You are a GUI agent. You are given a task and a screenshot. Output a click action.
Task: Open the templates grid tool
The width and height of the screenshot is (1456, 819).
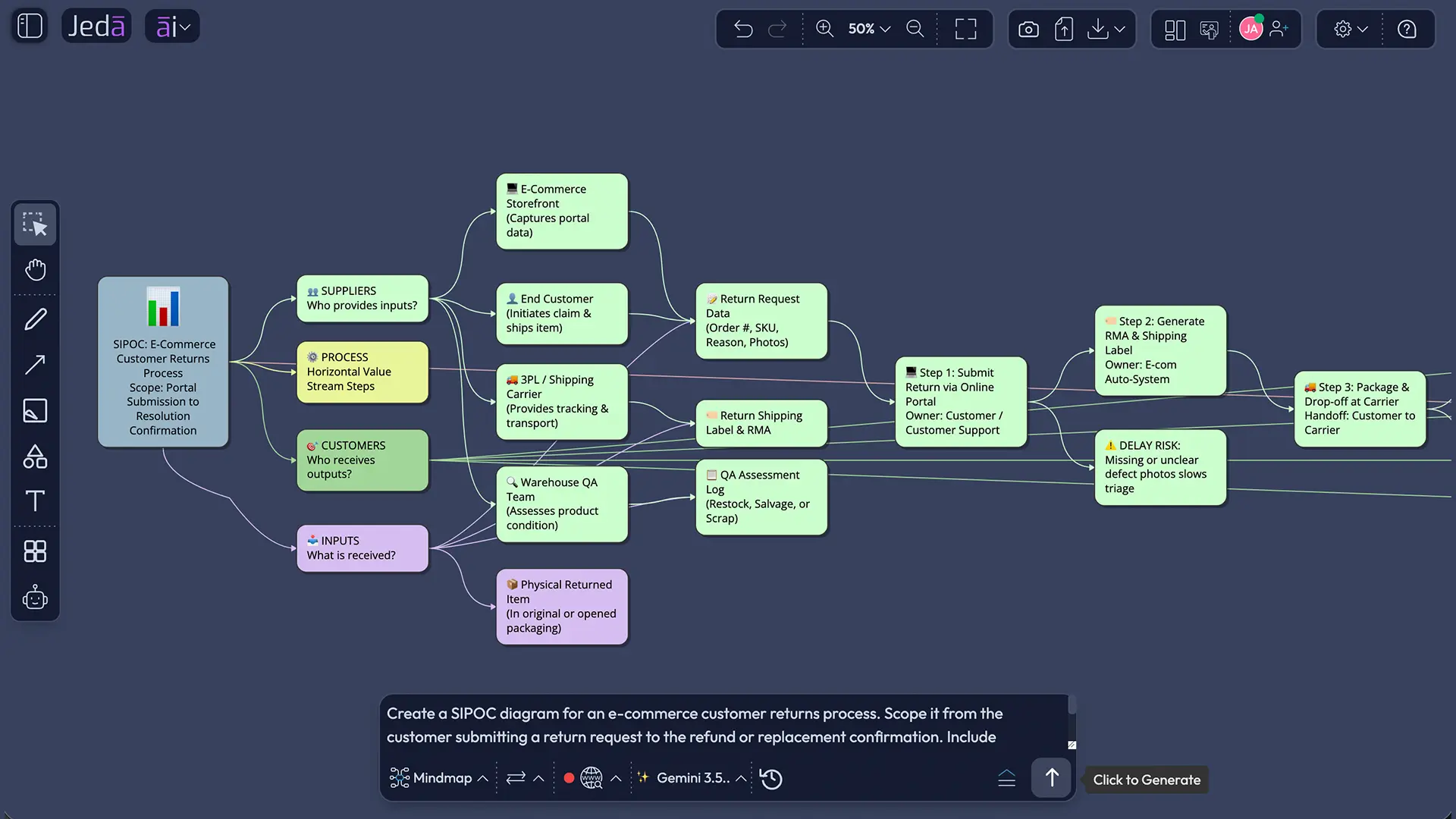point(35,551)
